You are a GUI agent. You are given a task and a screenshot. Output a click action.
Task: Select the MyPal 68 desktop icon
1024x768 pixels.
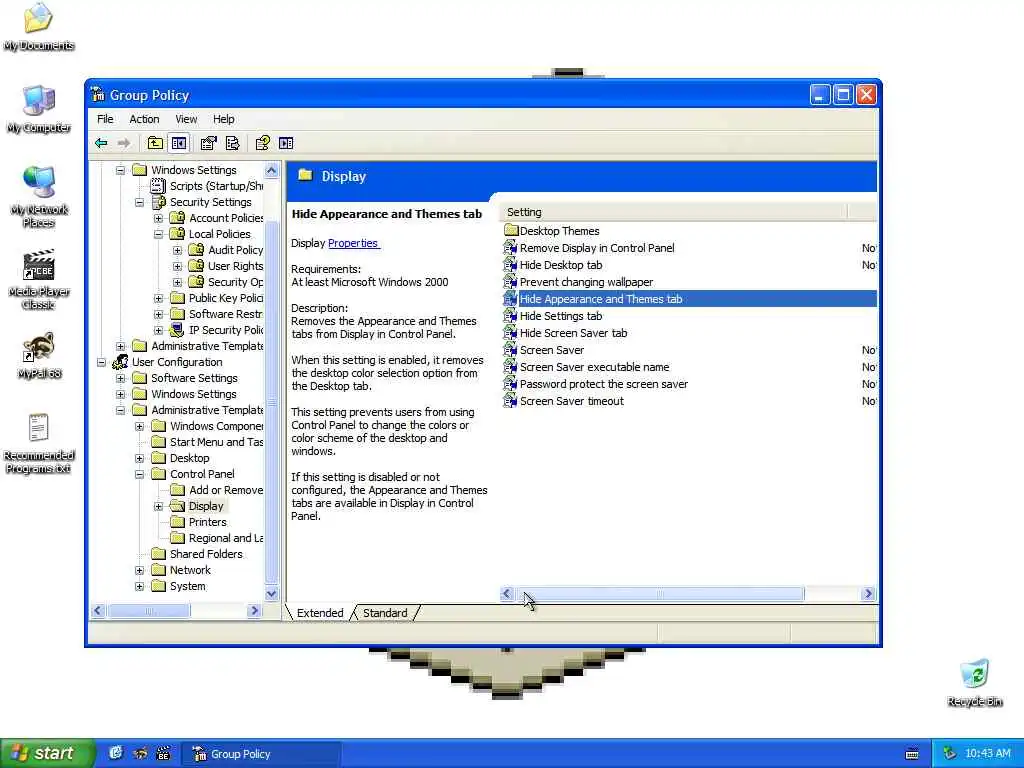(39, 355)
